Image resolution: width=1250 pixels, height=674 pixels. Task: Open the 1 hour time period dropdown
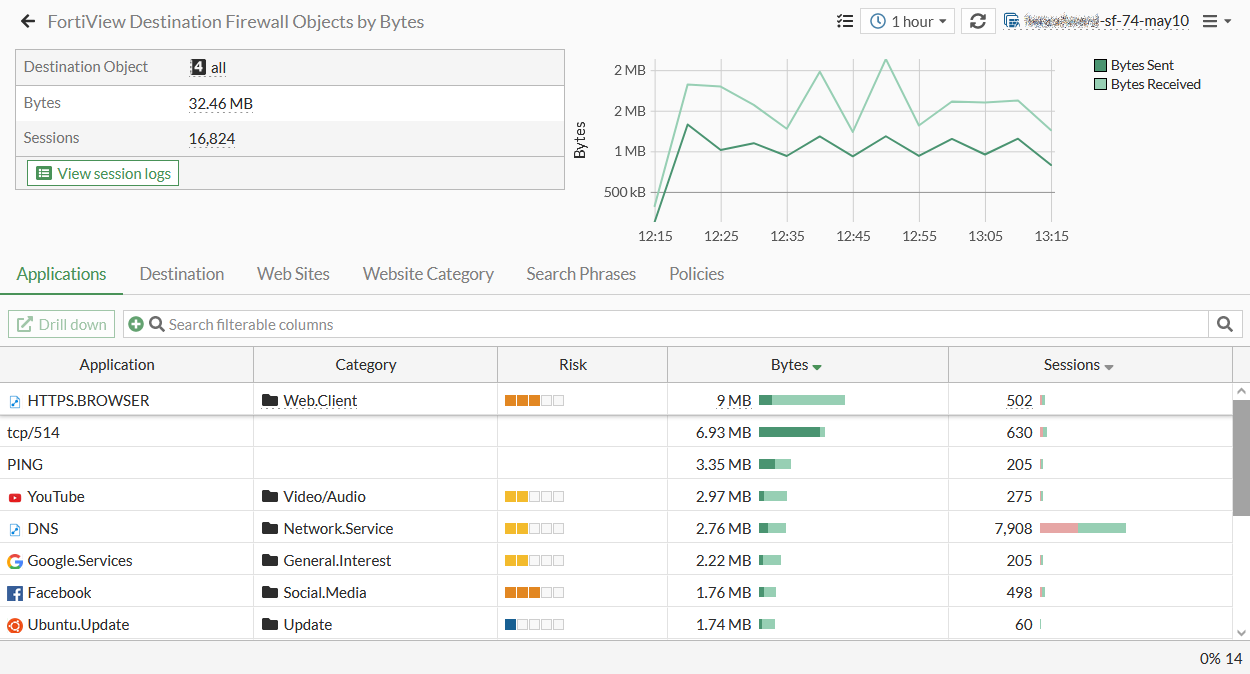point(907,20)
